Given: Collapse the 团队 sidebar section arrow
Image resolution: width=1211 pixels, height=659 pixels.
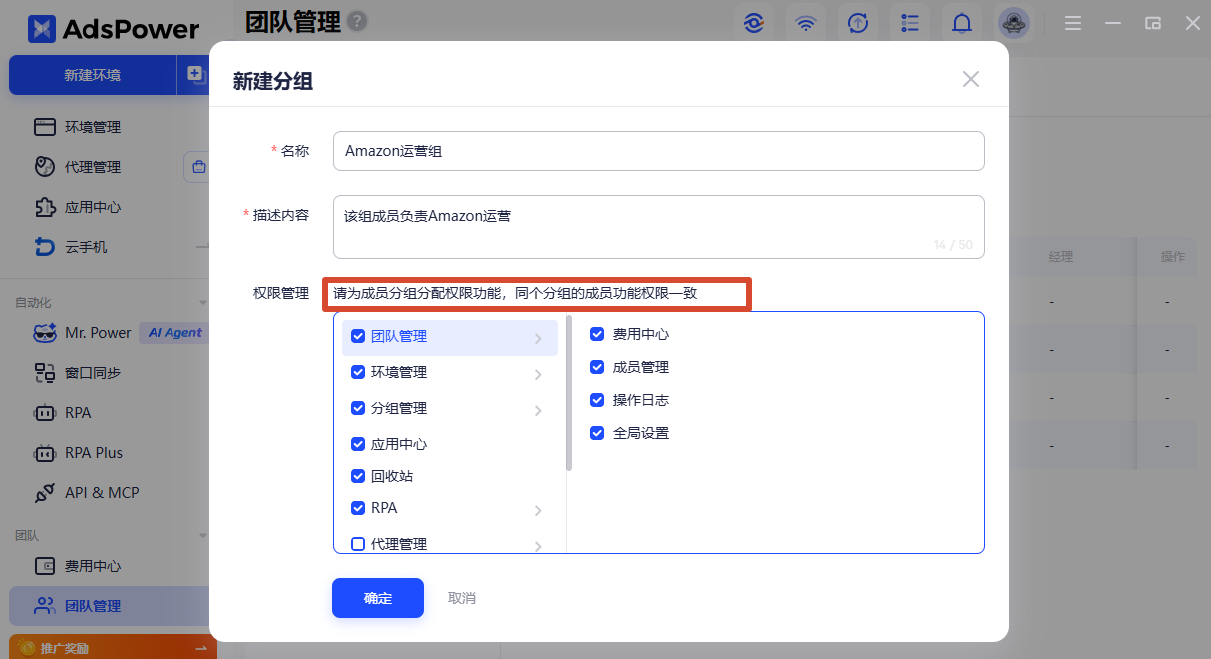Looking at the screenshot, I should (202, 536).
